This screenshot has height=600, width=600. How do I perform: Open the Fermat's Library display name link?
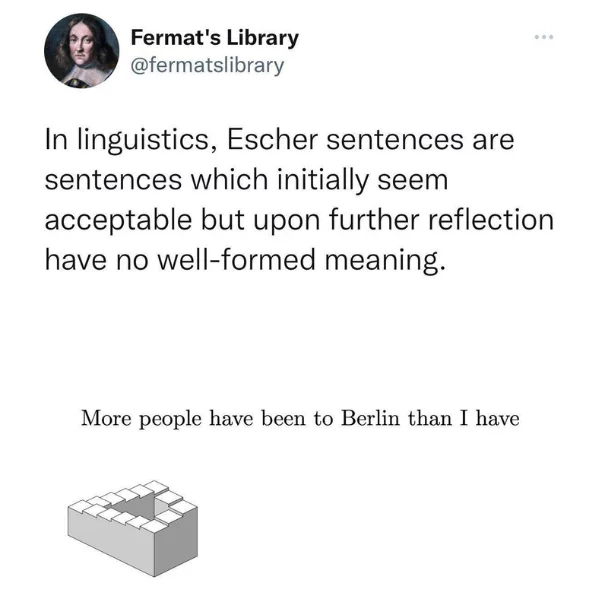[215, 39]
